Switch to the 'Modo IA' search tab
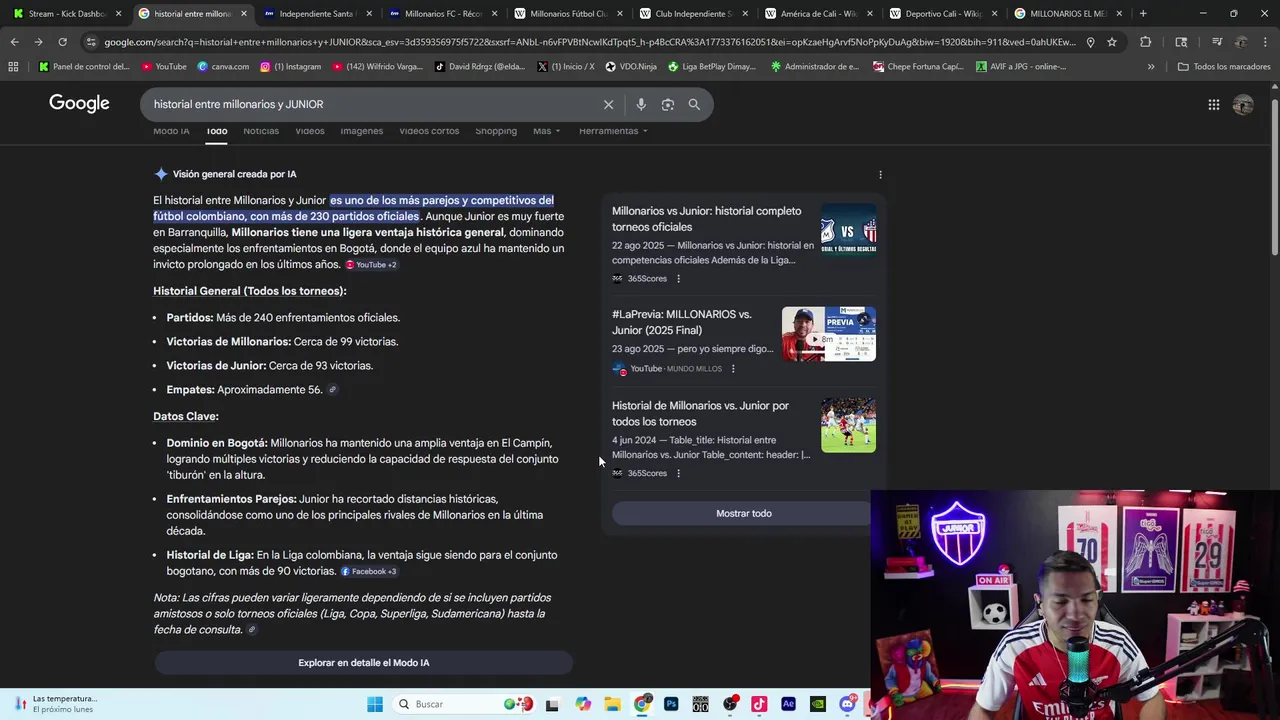Screen dimensions: 1280x720 171,131
